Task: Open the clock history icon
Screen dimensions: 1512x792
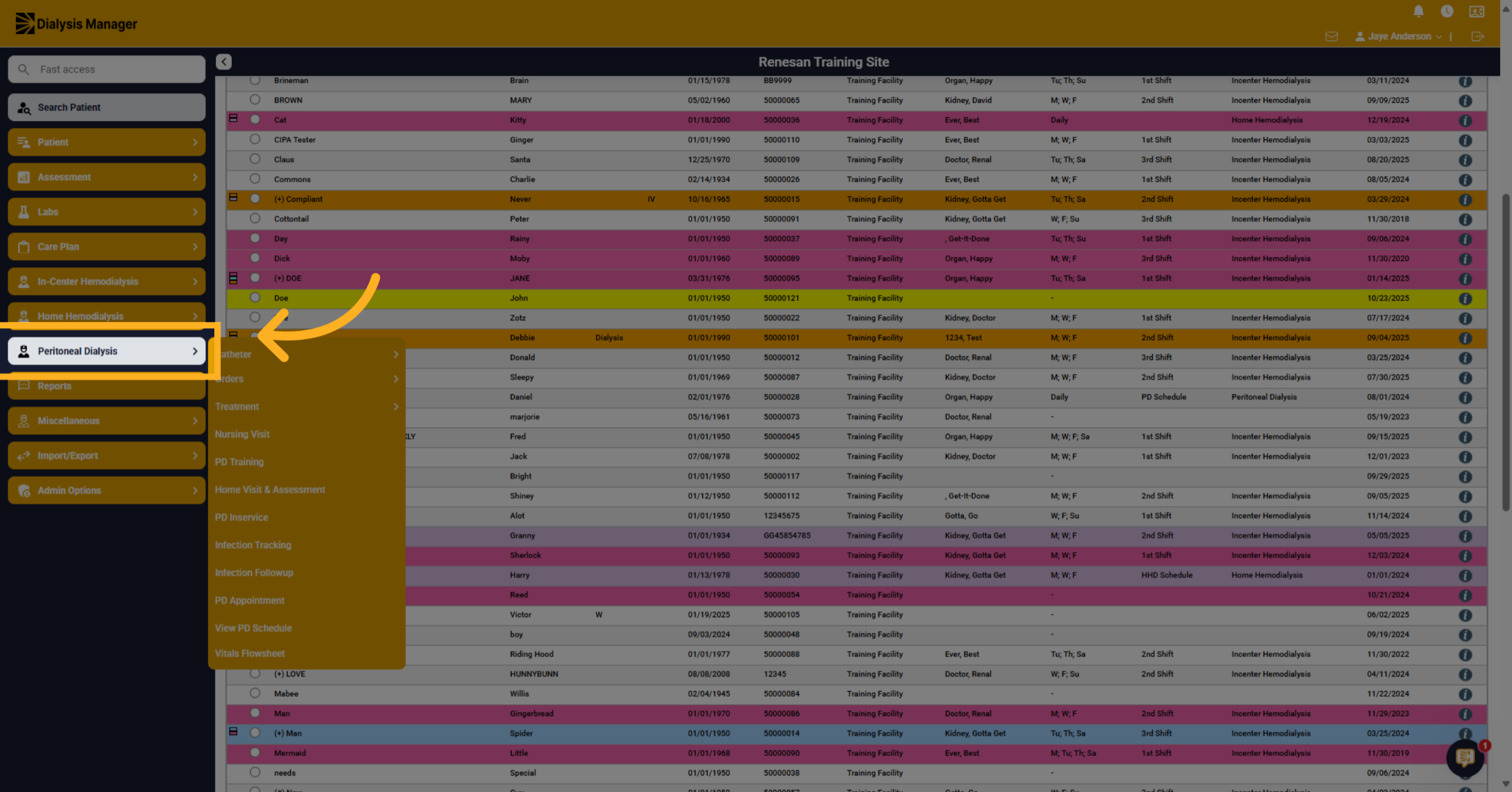Action: pyautogui.click(x=1447, y=11)
